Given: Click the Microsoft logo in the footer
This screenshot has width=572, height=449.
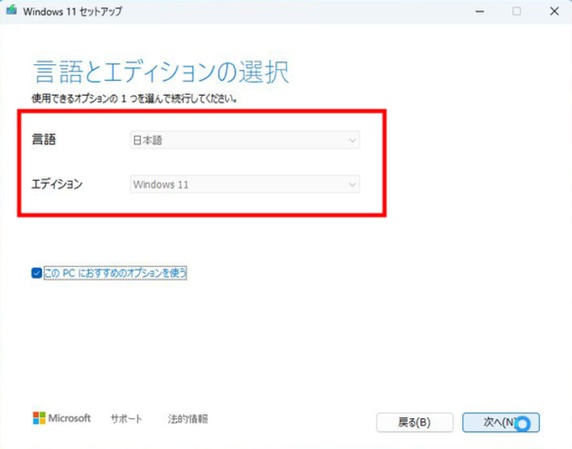Looking at the screenshot, I should [62, 418].
